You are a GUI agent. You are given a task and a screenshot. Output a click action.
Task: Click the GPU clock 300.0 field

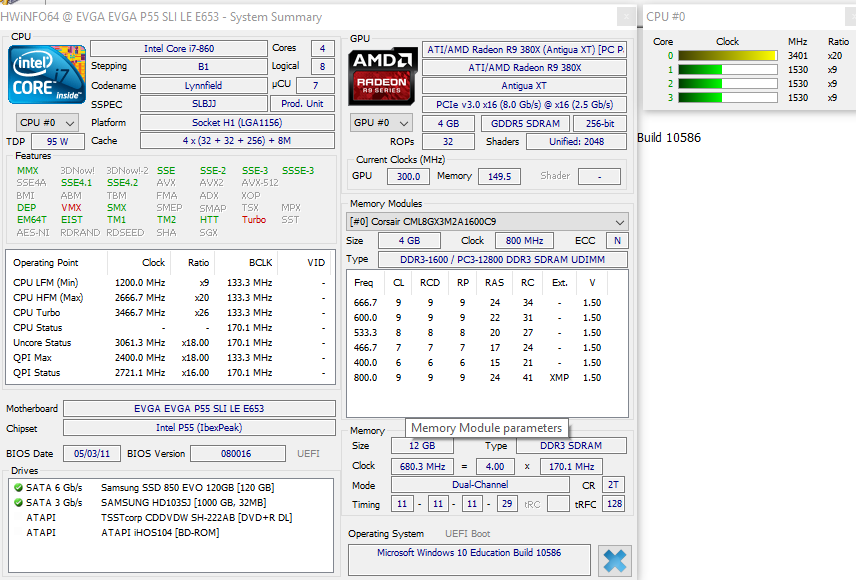tap(408, 176)
